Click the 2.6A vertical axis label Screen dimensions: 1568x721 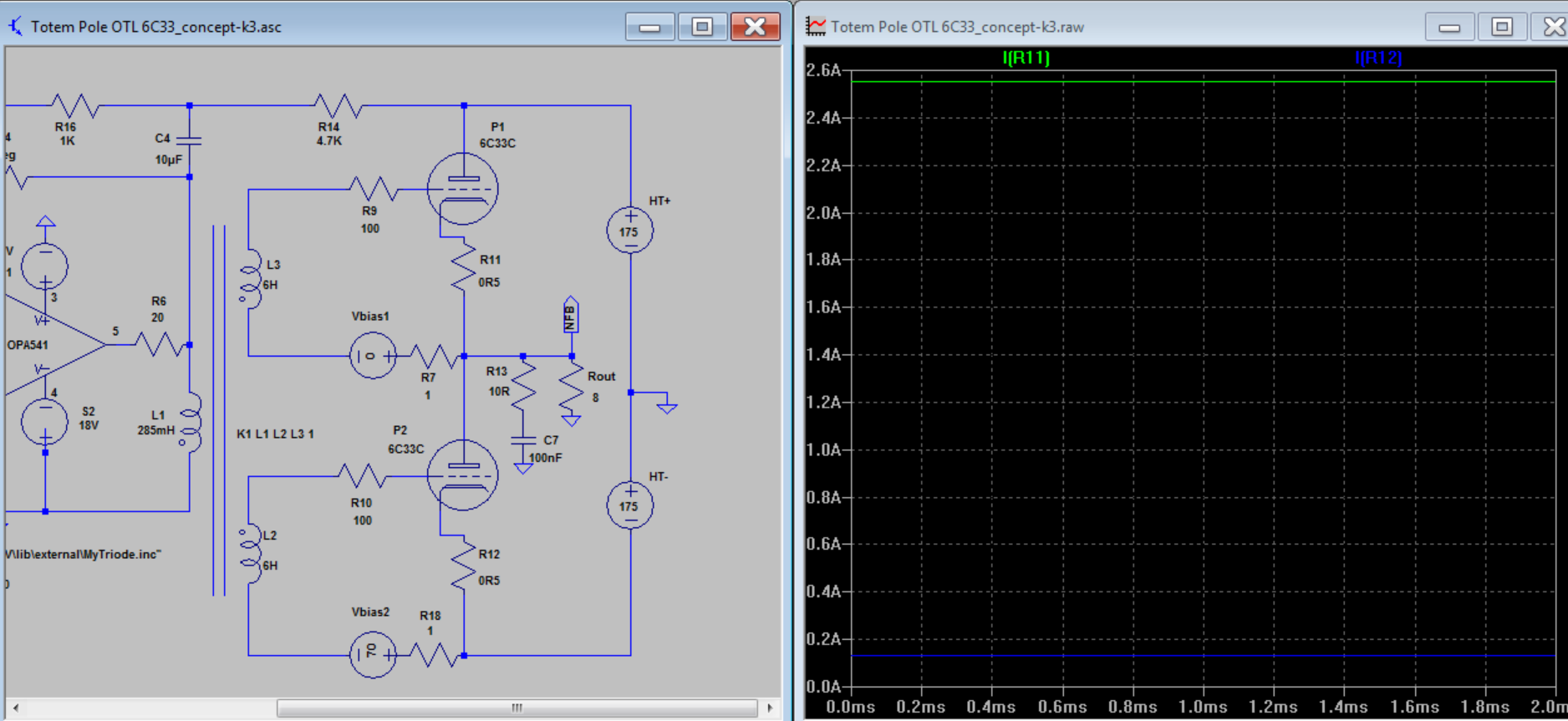pos(822,70)
